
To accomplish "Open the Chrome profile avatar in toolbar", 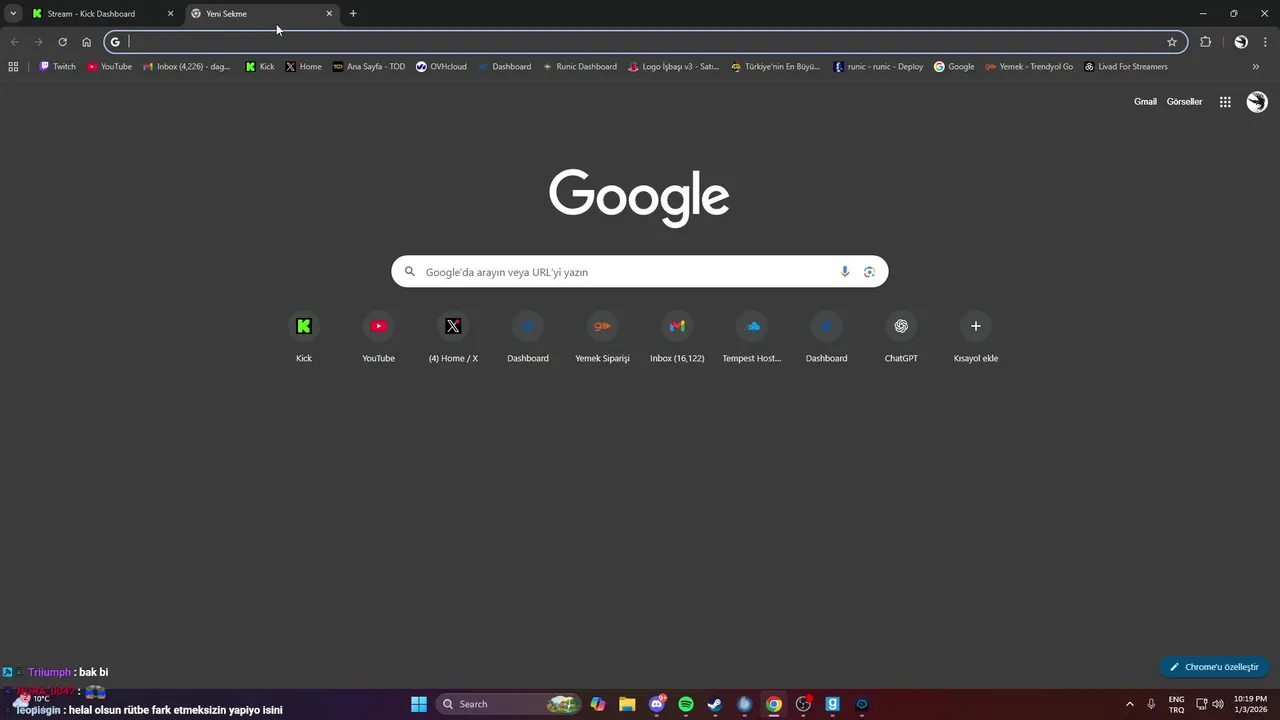I will 1241,42.
